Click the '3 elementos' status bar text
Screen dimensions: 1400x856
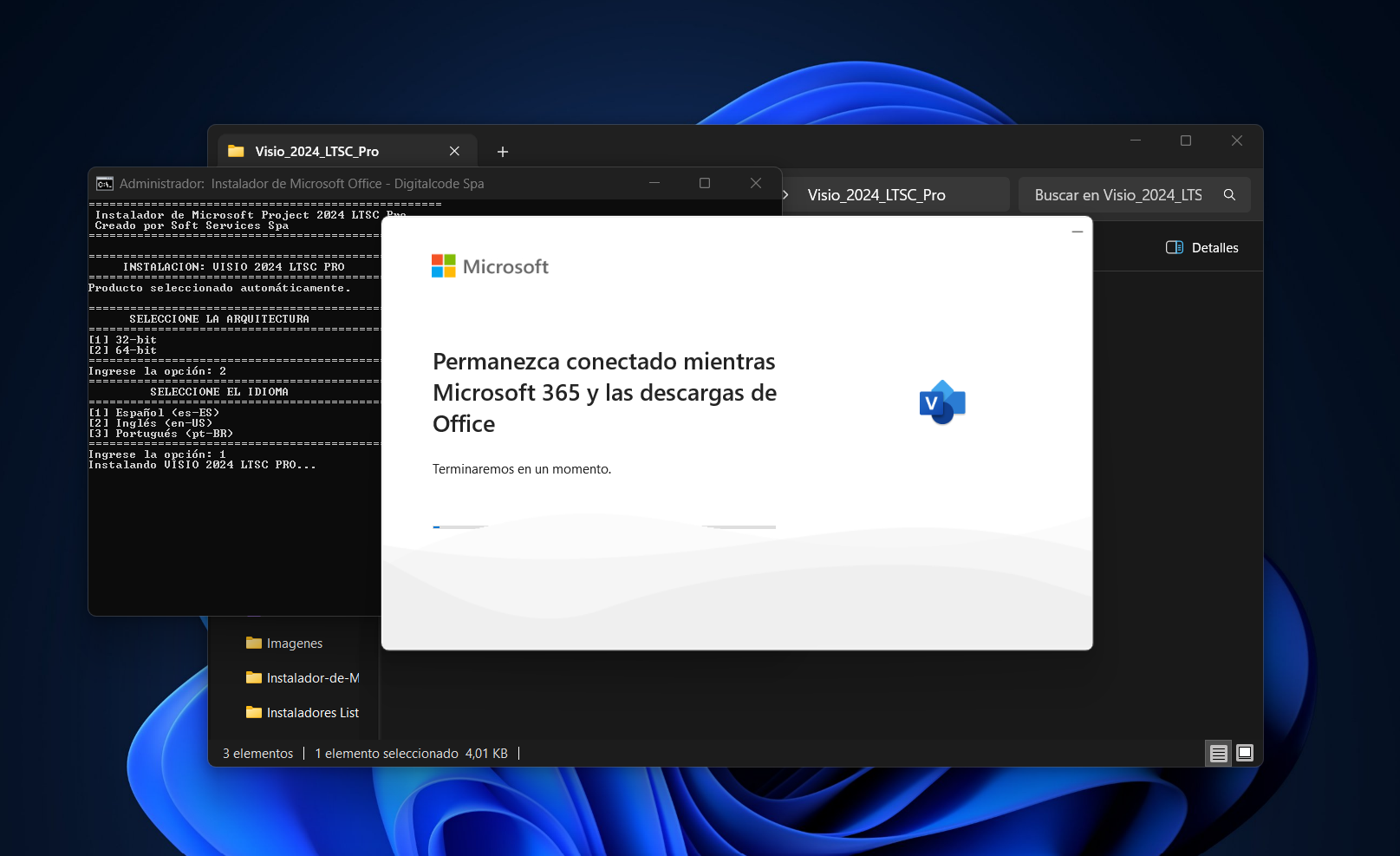click(258, 754)
